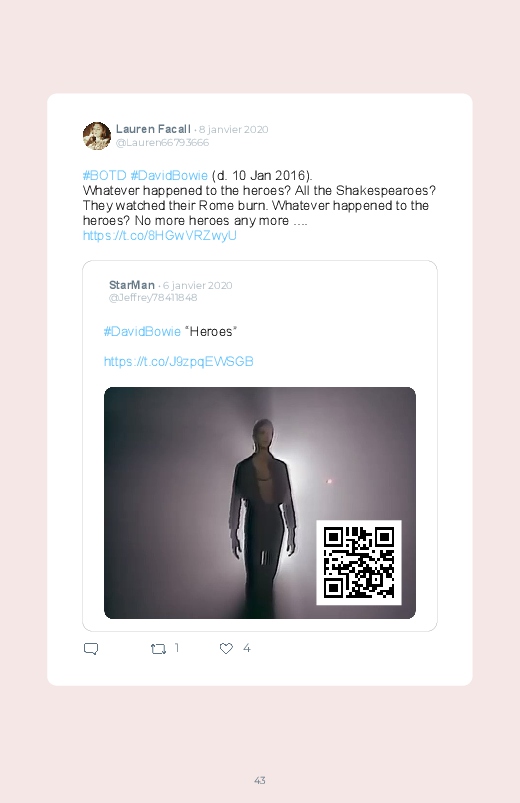
Task: Open the #BOTD hashtag
Action: point(105,176)
